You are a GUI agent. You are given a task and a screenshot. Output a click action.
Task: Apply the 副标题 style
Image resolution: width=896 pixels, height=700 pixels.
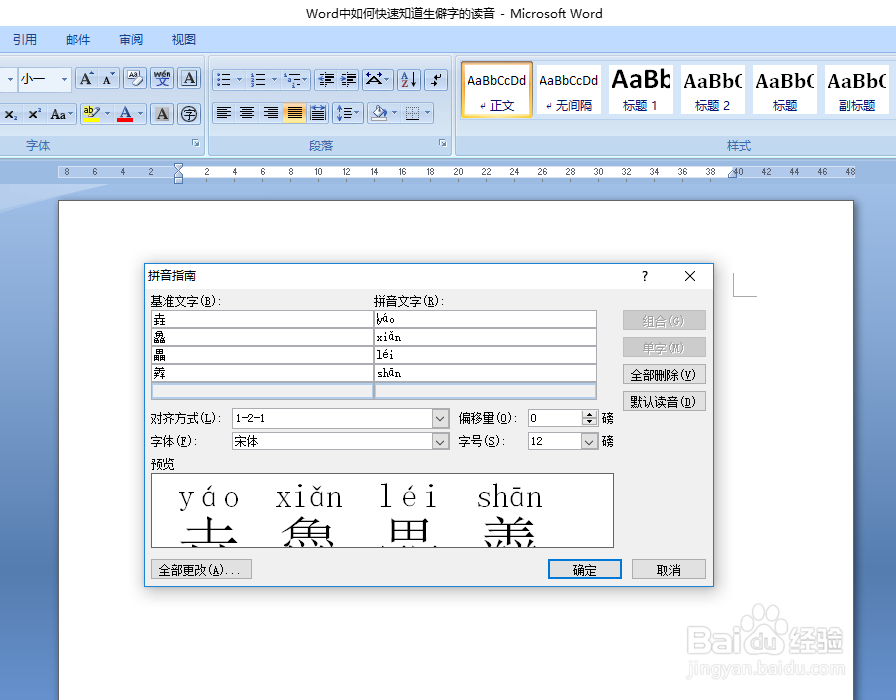tap(857, 90)
